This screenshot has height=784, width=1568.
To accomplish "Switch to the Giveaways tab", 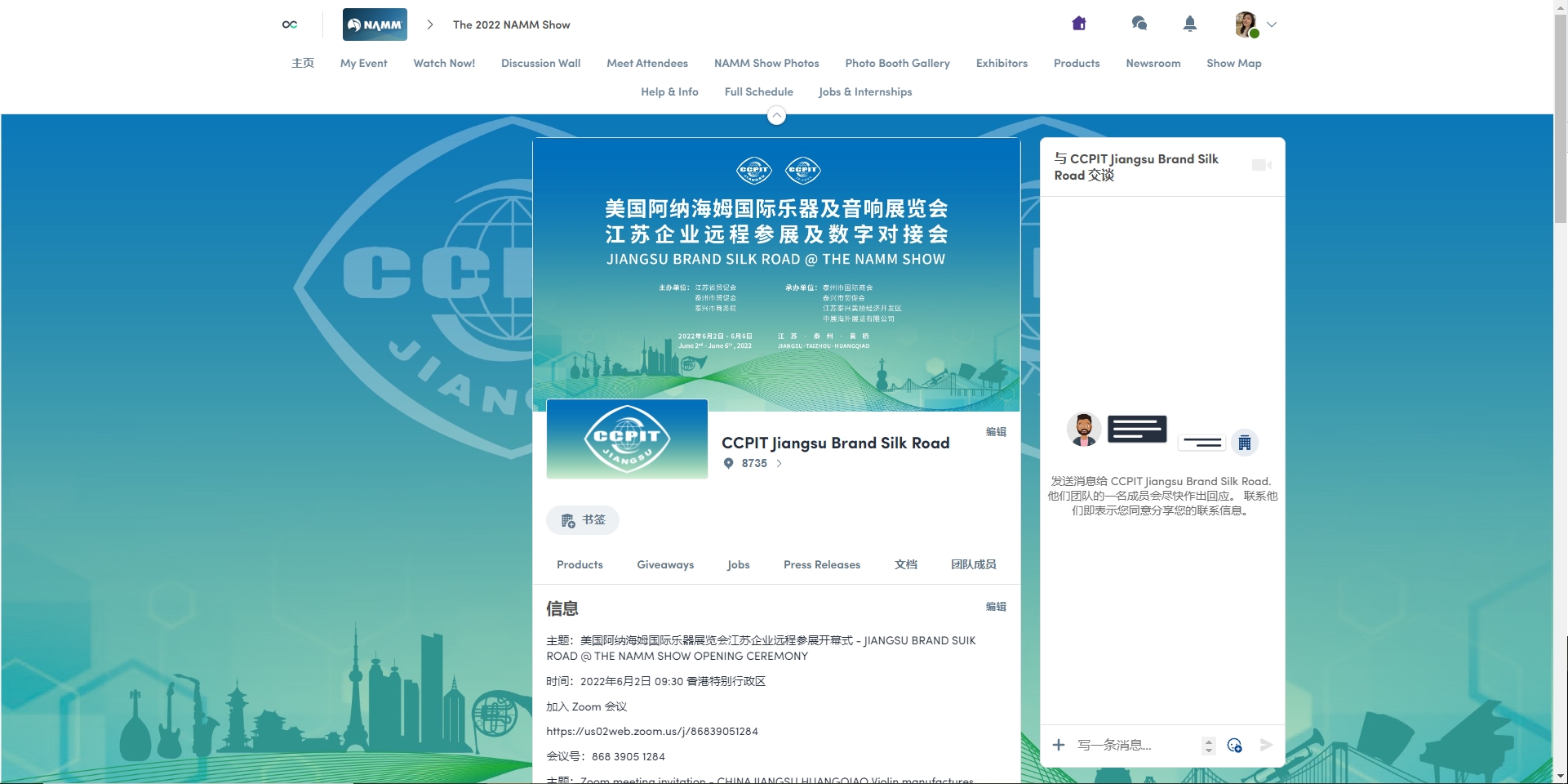I will [x=665, y=564].
